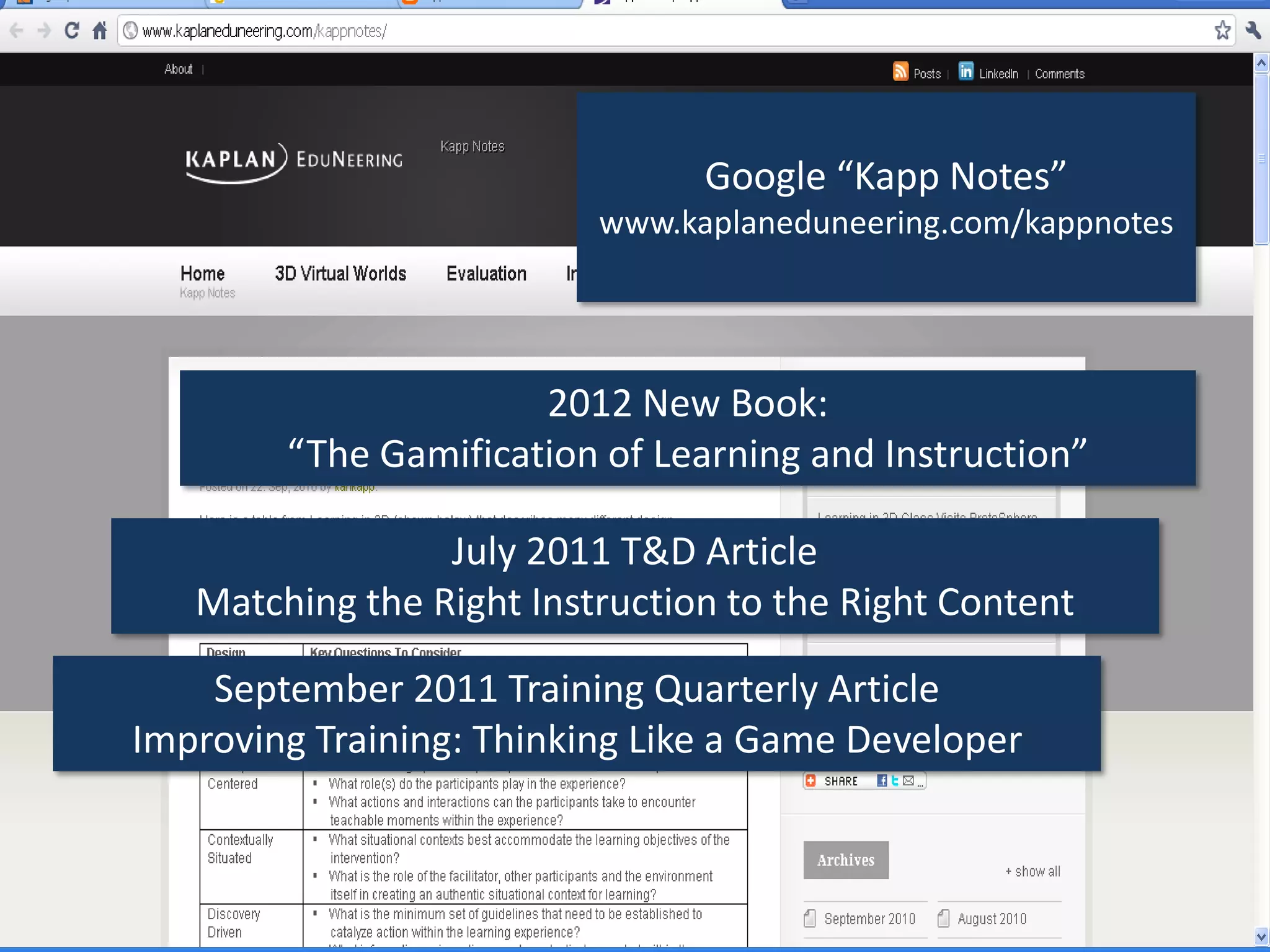This screenshot has width=1270, height=952.
Task: Click the email share envelope icon
Action: [x=908, y=781]
